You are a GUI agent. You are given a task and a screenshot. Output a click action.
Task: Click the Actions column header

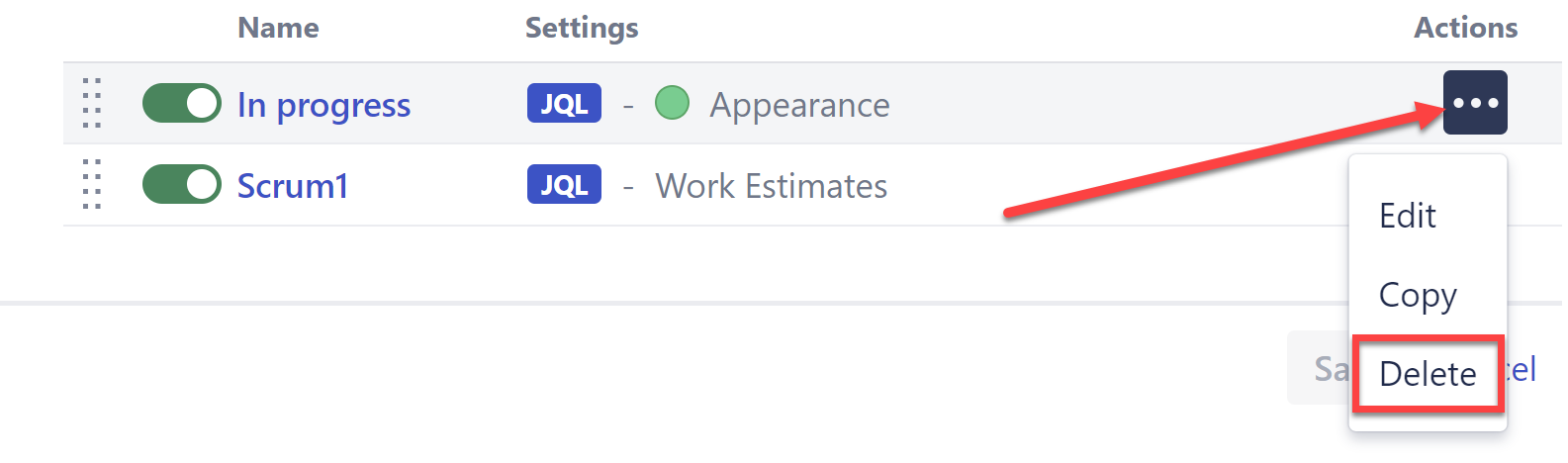(1465, 28)
